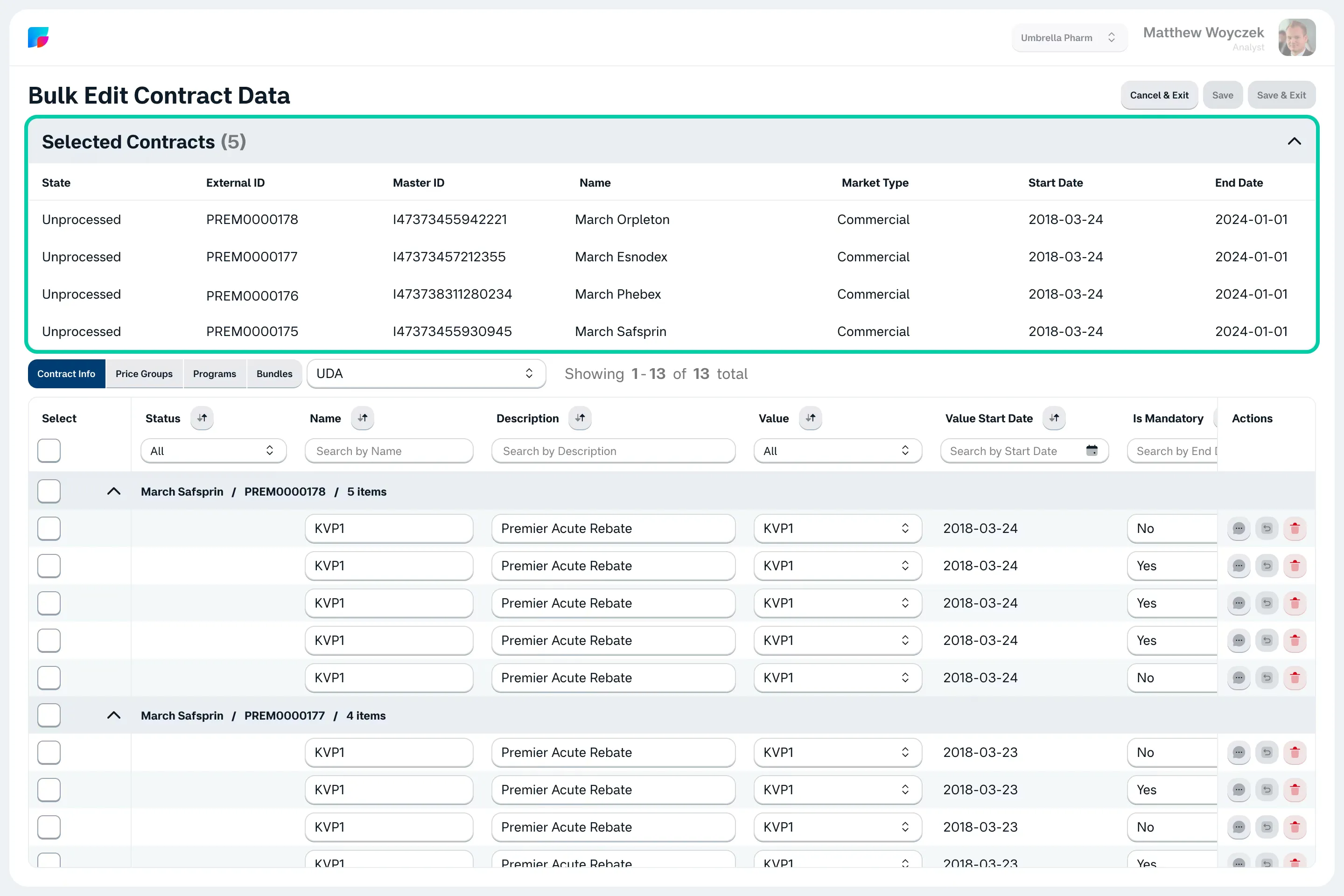The width and height of the screenshot is (1344, 896).
Task: Collapse the Selected Contracts panel
Action: (1294, 142)
